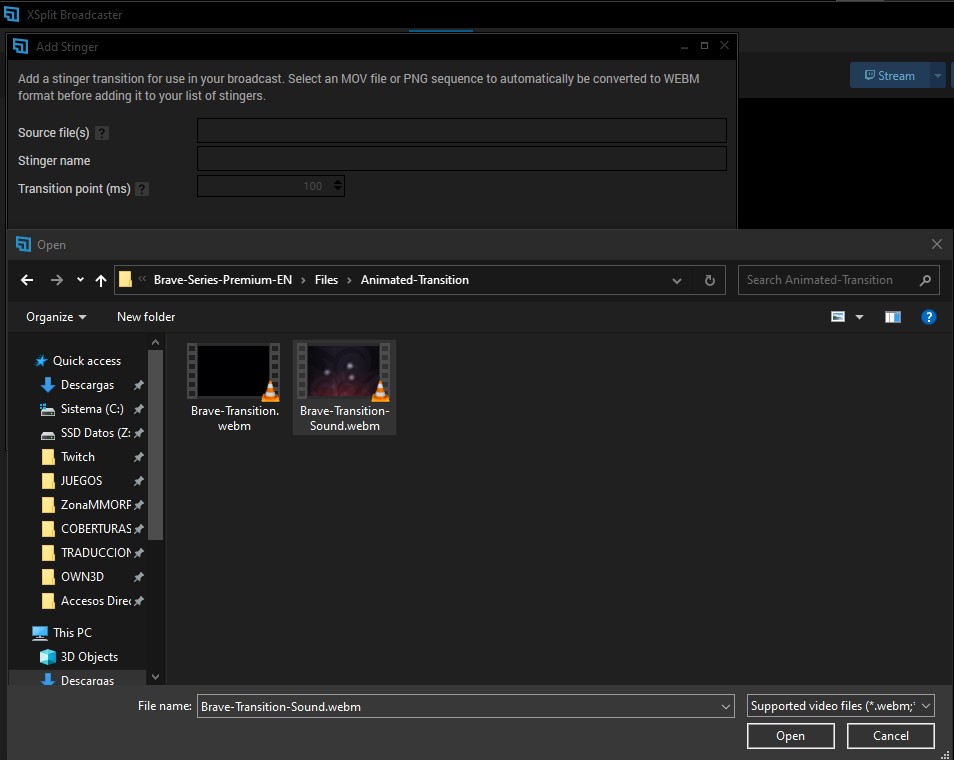954x760 pixels.
Task: Open the Stream button dropdown arrow
Action: pos(937,76)
